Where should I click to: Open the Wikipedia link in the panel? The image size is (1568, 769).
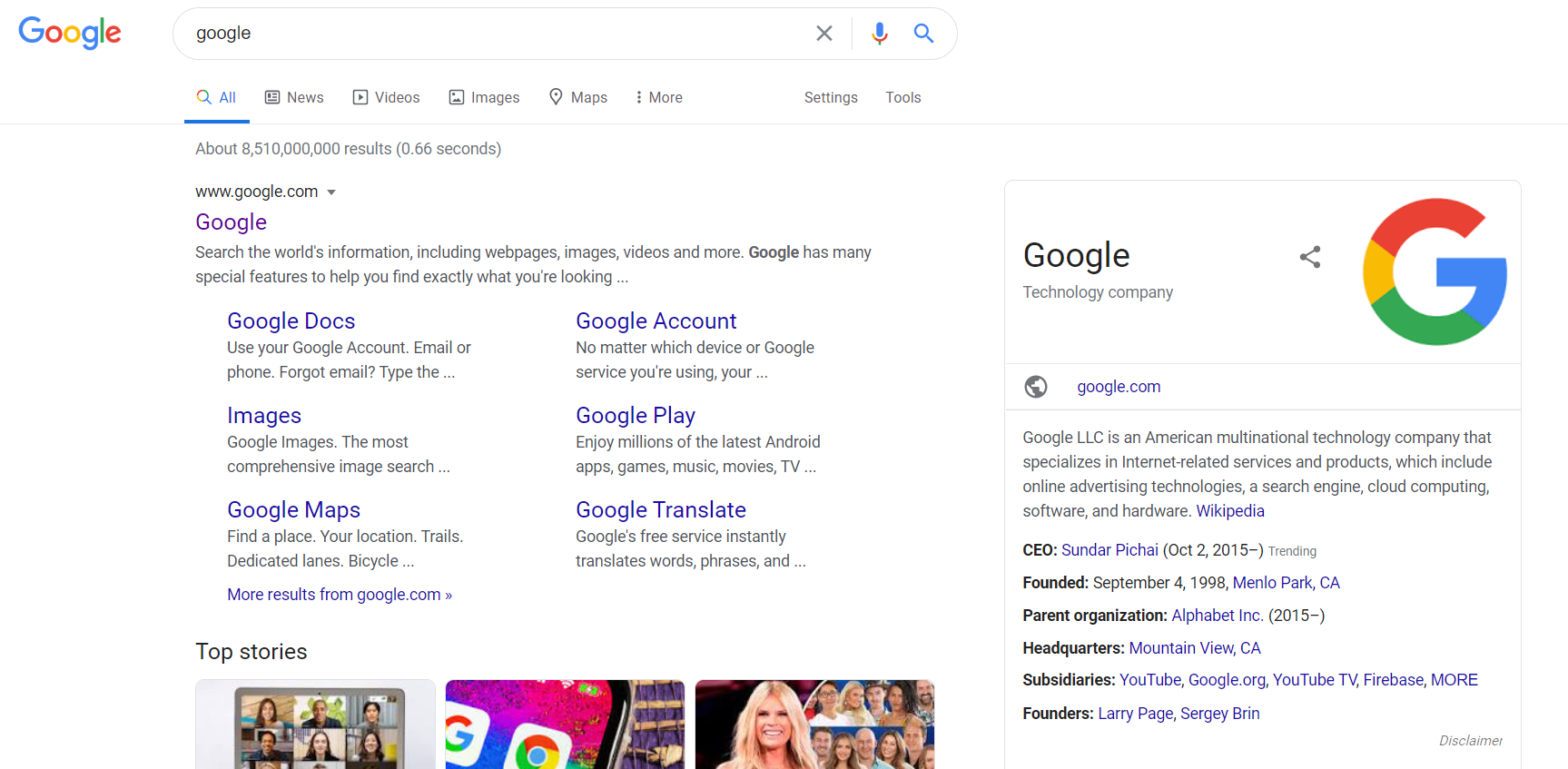click(x=1230, y=510)
